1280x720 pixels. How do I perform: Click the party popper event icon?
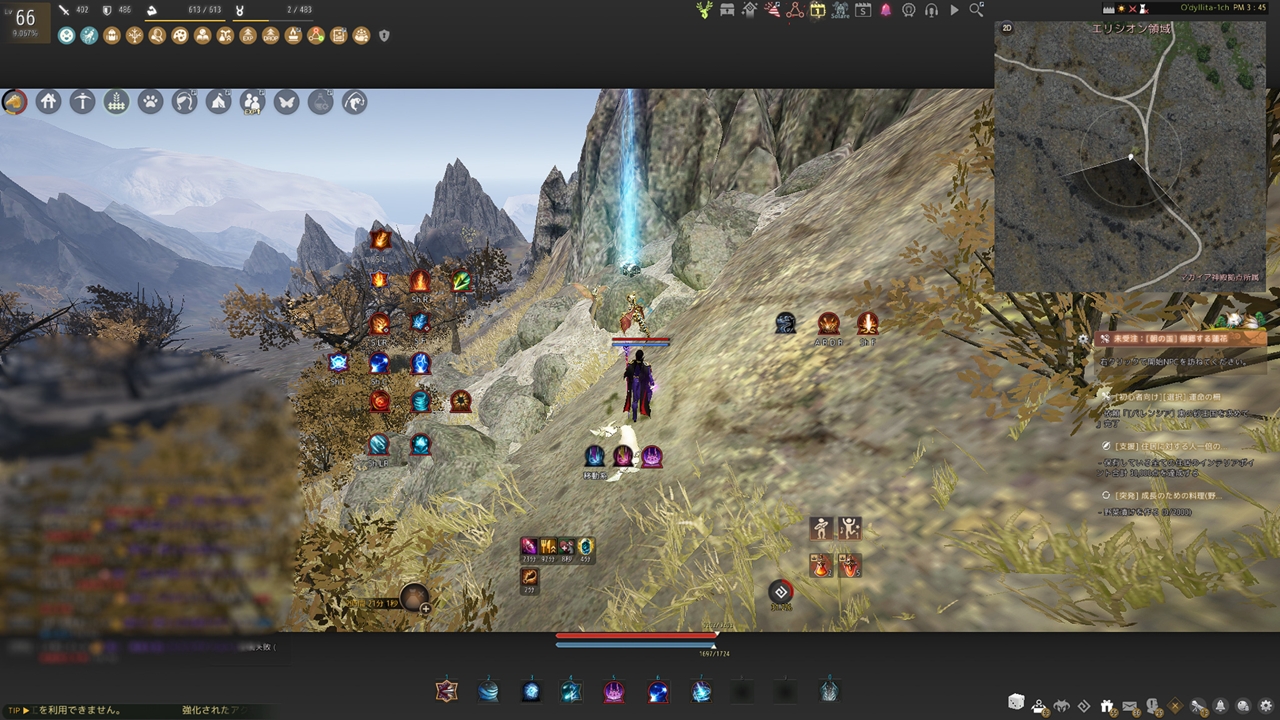click(x=772, y=10)
